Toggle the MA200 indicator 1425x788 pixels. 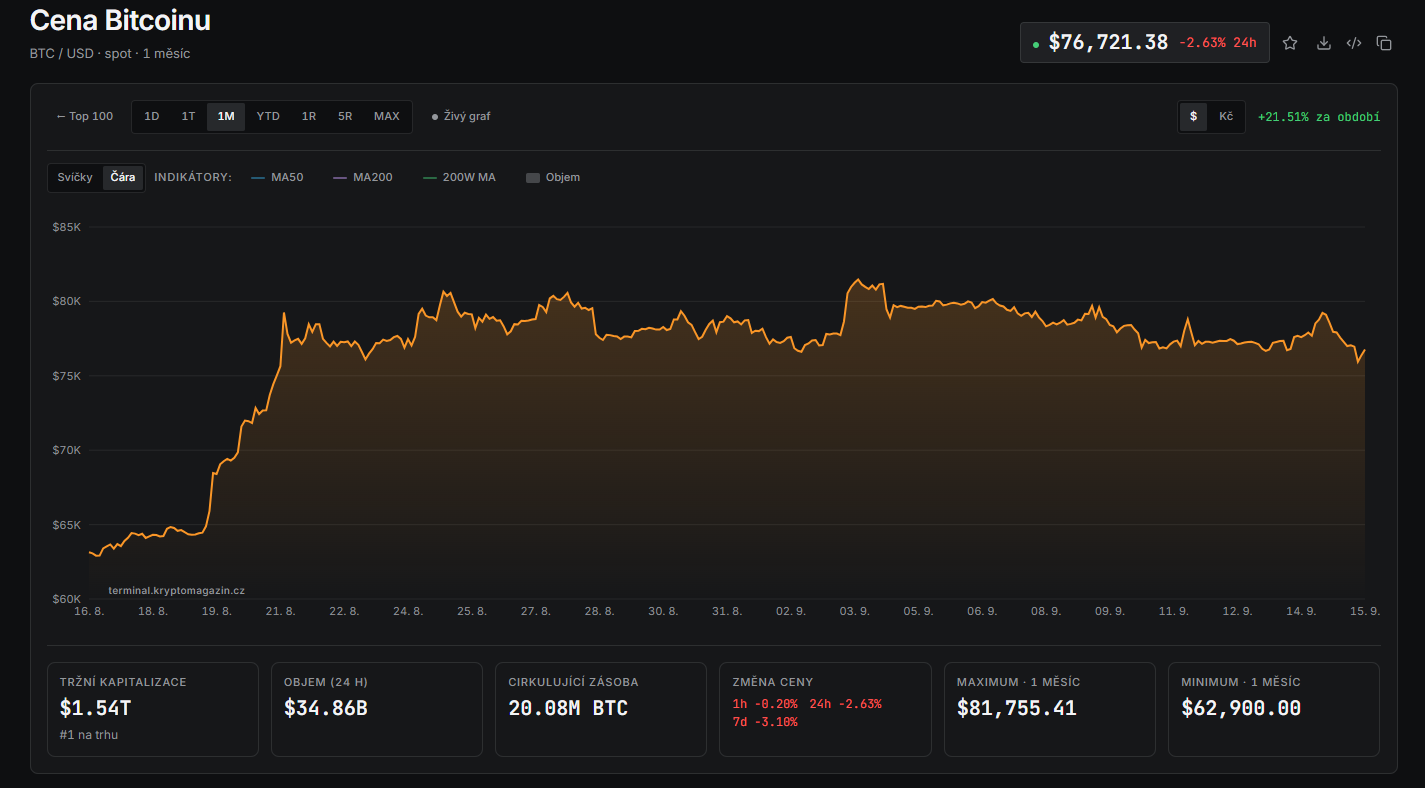click(x=363, y=177)
